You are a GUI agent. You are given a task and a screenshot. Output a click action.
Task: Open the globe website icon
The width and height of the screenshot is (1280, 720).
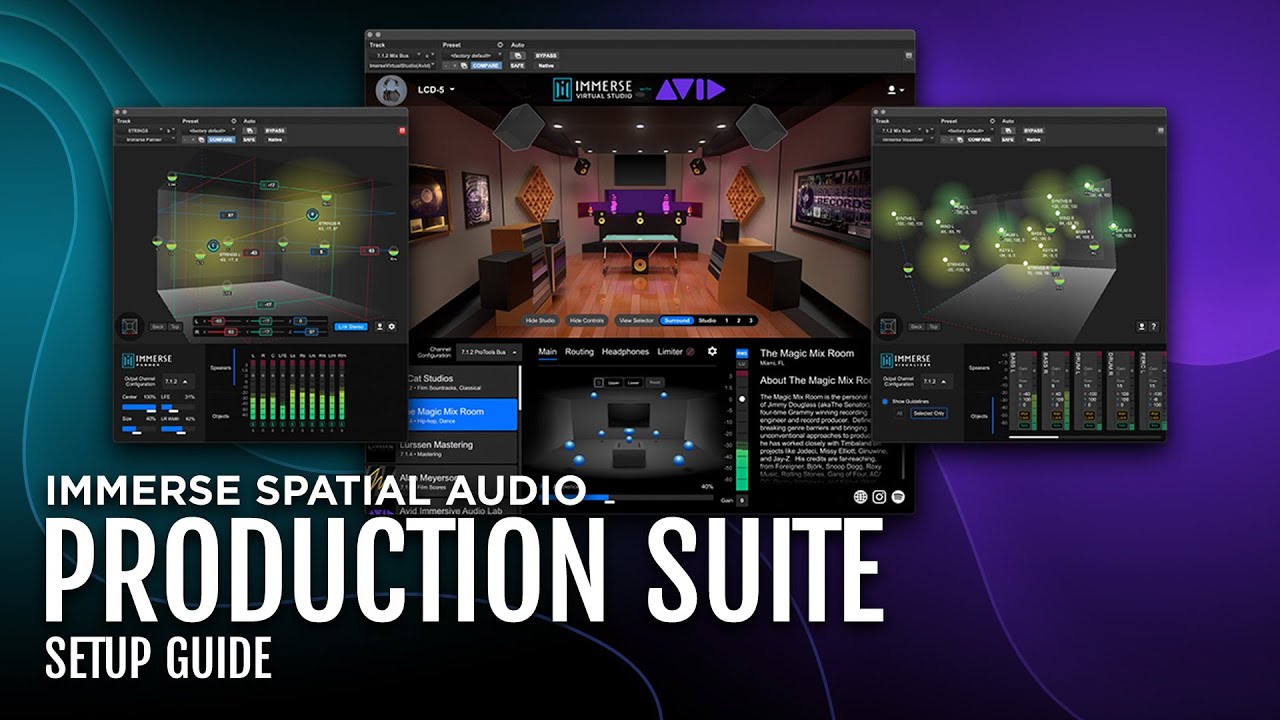click(x=861, y=497)
